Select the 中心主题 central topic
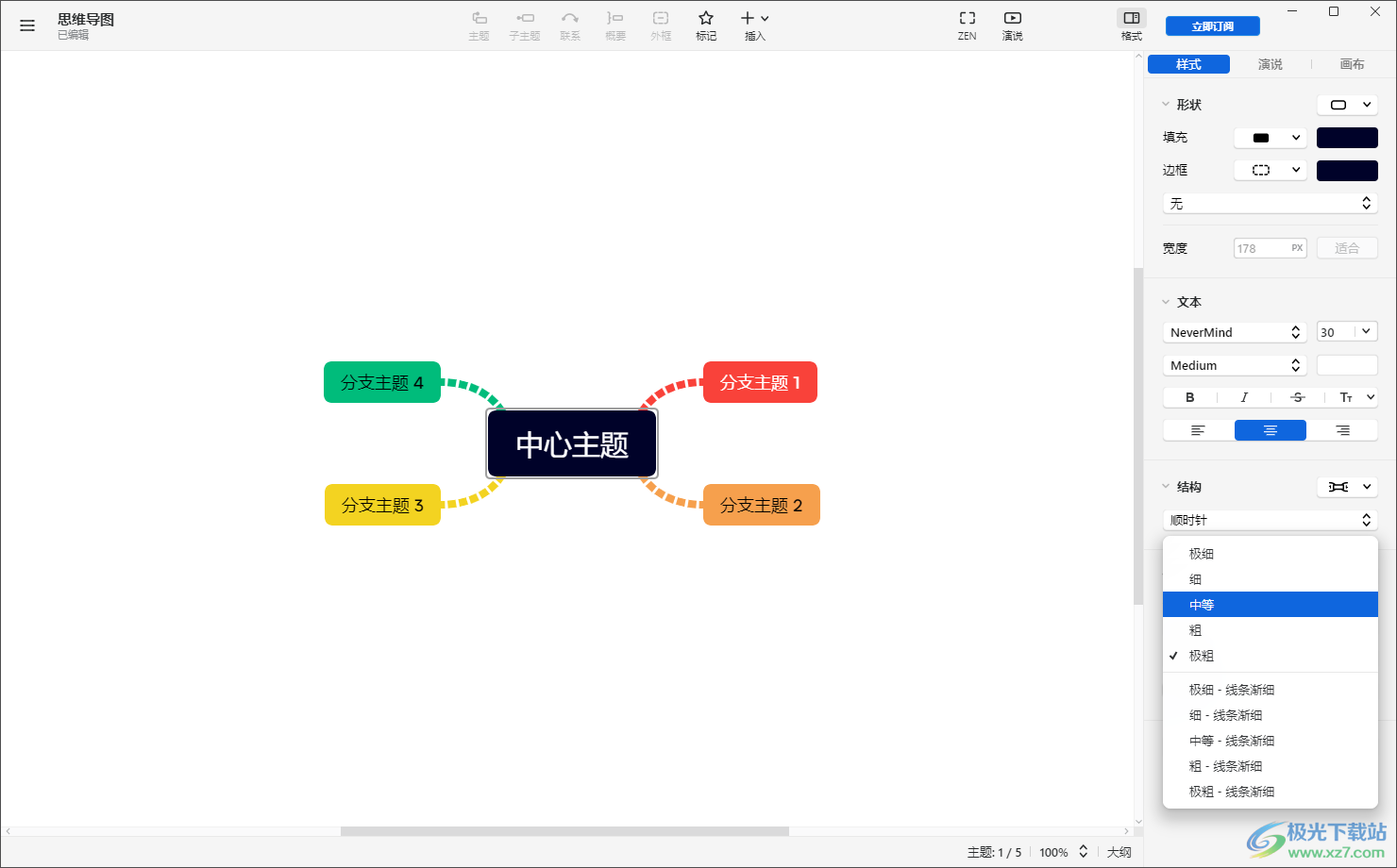Image resolution: width=1397 pixels, height=868 pixels. [x=572, y=443]
